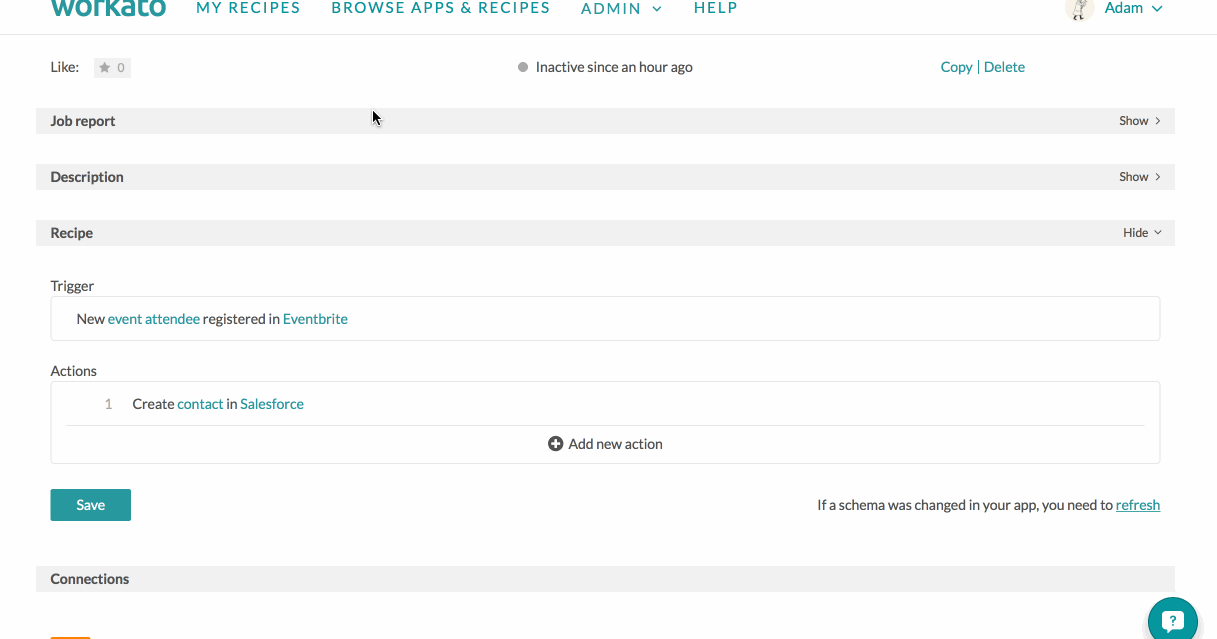Click the star like icon
Screen dimensions: 1217x639
point(104,68)
